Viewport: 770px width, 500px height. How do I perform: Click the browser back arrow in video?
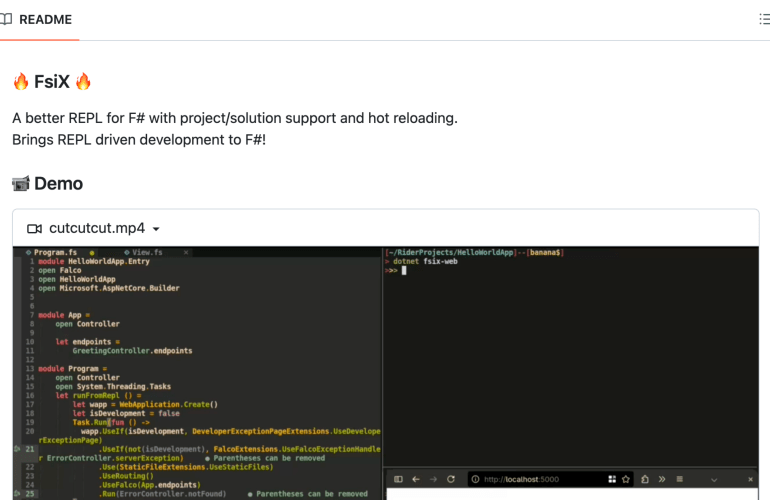tap(415, 480)
